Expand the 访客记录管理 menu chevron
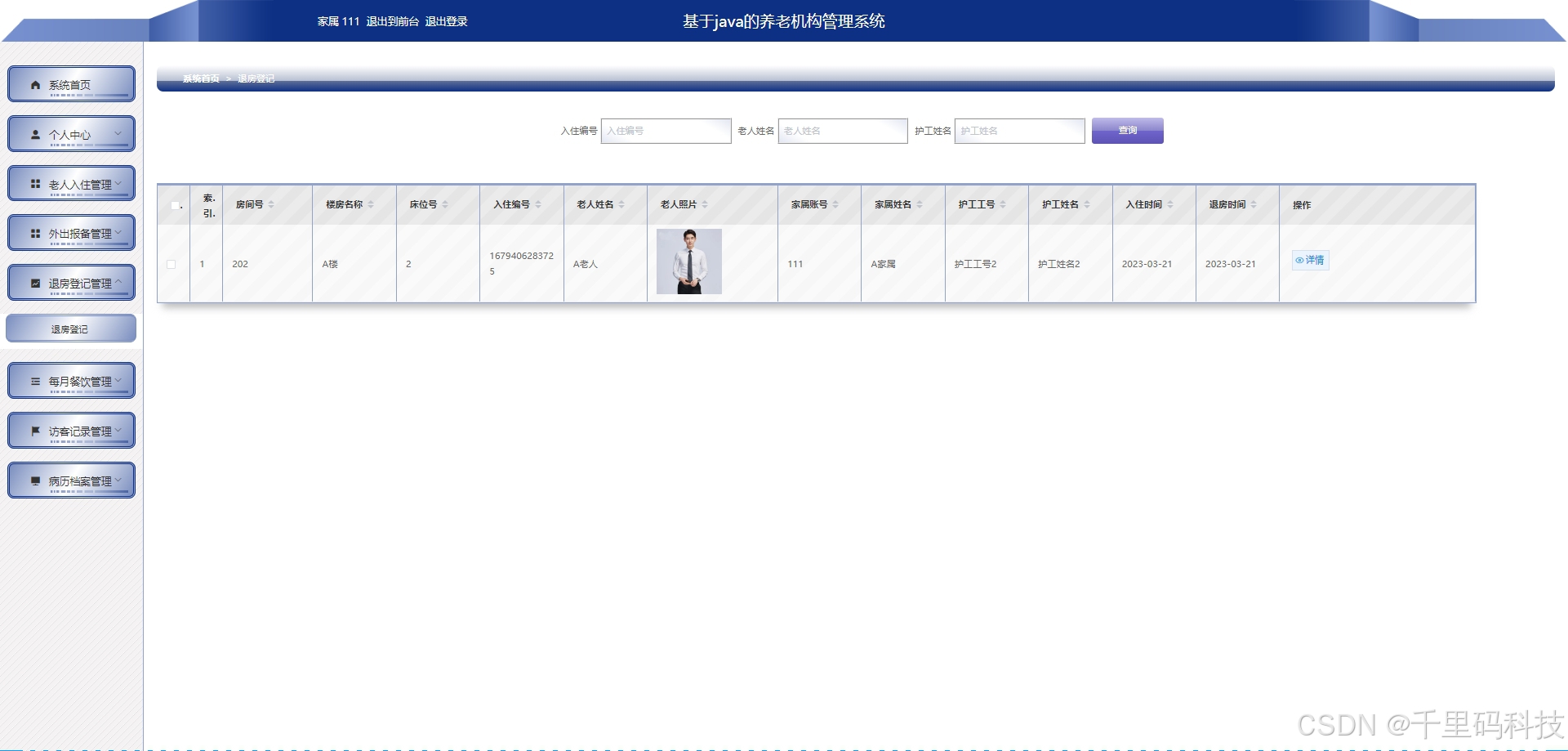 (x=118, y=431)
